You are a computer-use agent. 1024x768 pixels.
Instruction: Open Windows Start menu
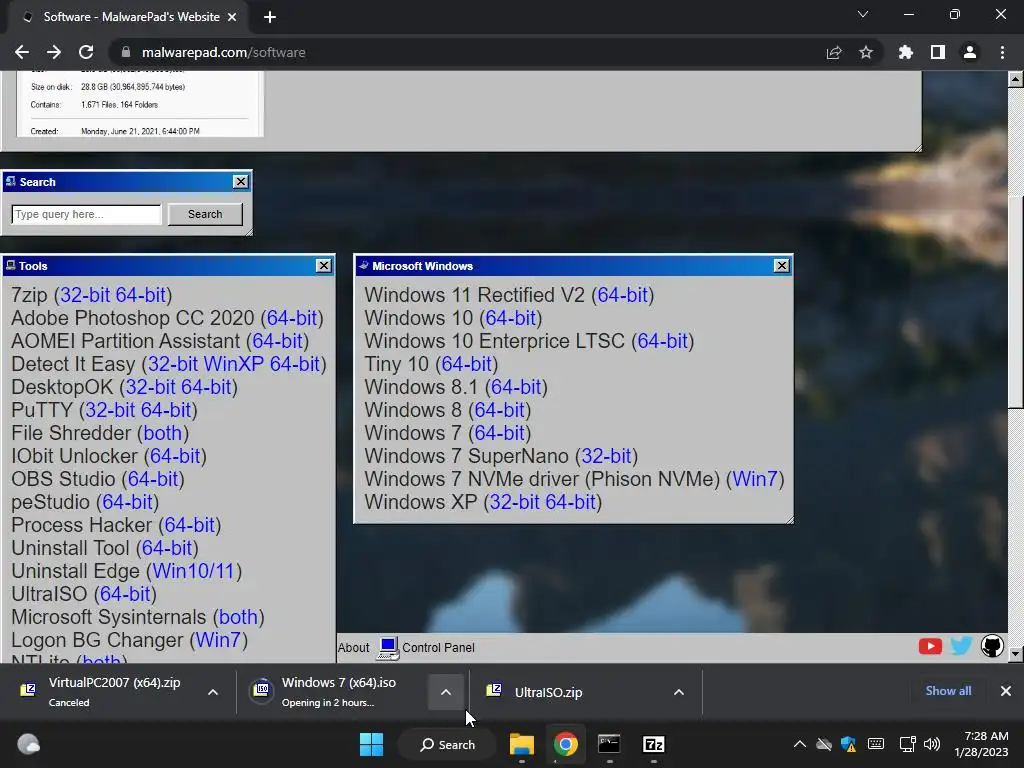pyautogui.click(x=371, y=744)
